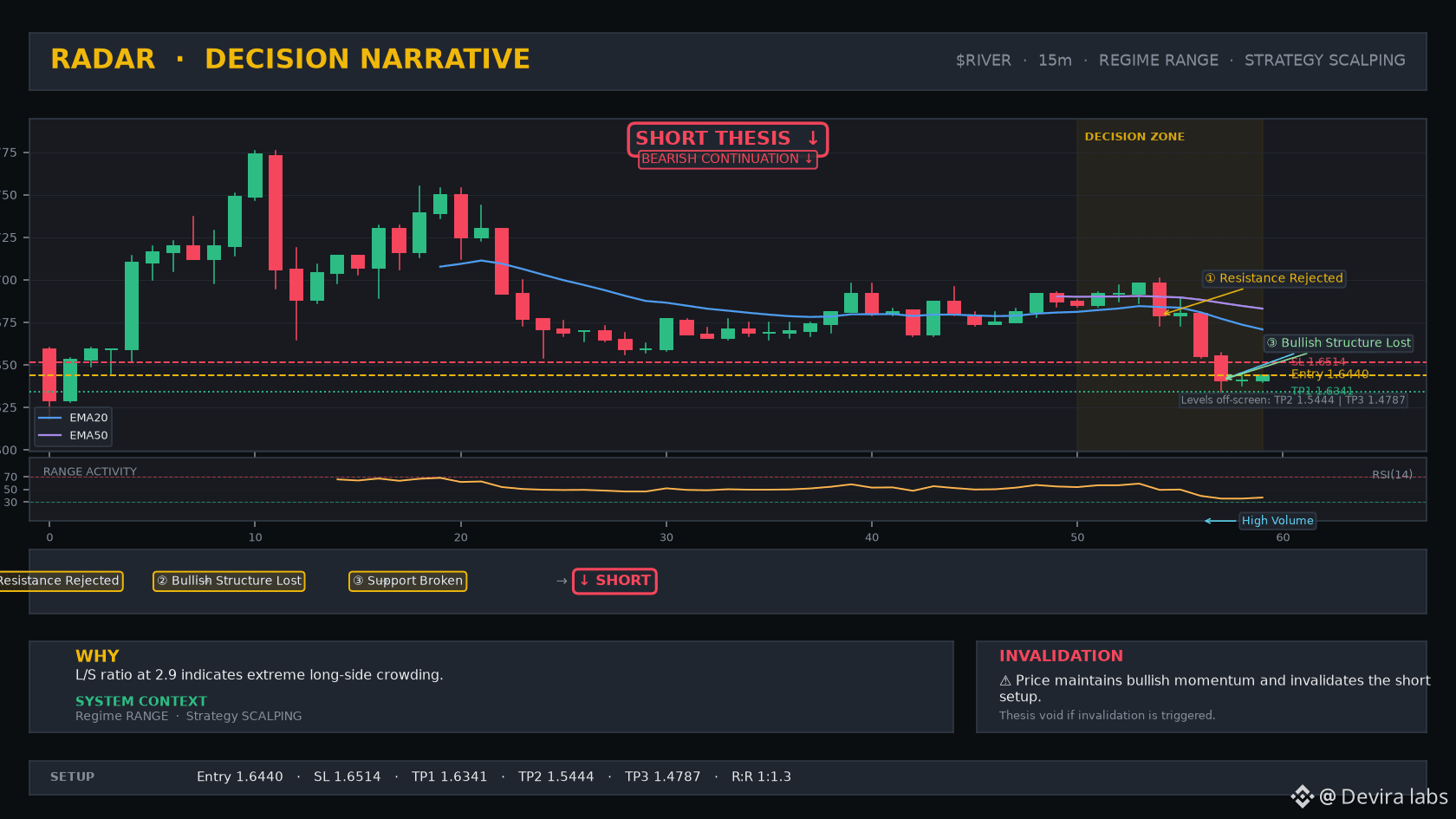Click TP1 1.6341 in the SETUP bar
The width and height of the screenshot is (1456, 819).
(x=450, y=777)
